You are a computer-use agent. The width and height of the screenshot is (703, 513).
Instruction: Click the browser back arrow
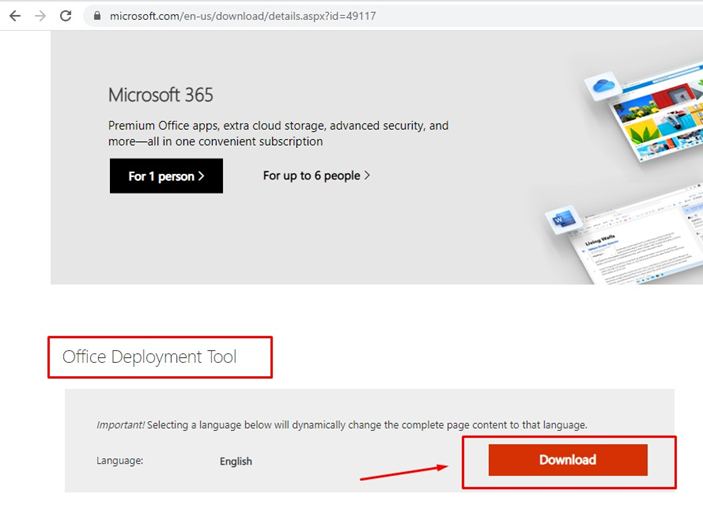pyautogui.click(x=15, y=16)
